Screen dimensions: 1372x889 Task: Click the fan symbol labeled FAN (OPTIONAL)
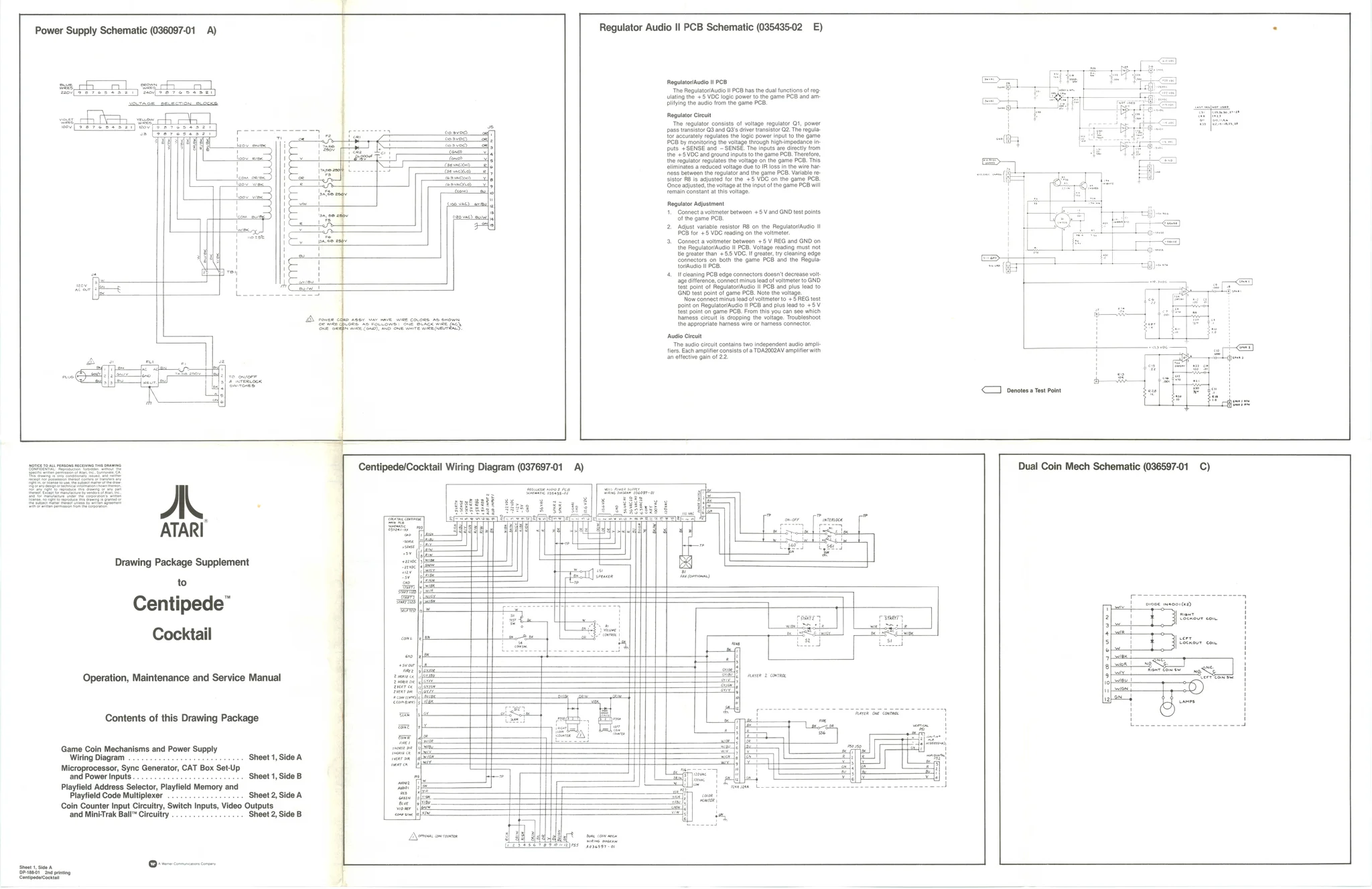point(684,561)
